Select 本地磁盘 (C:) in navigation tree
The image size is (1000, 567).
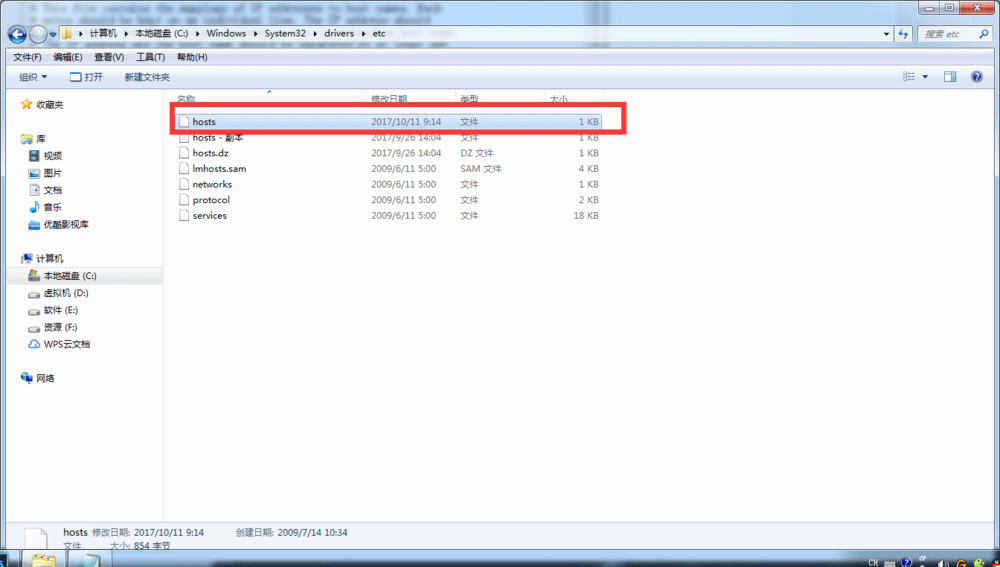point(69,275)
